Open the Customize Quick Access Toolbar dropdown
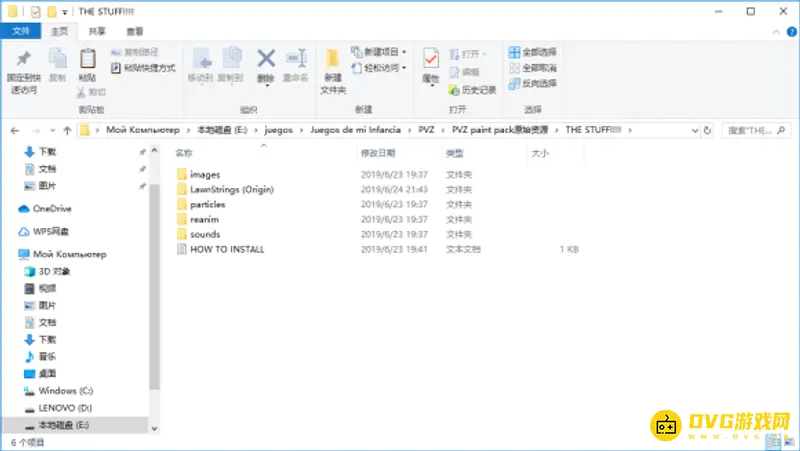Viewport: 800px width, 451px height. 65,12
